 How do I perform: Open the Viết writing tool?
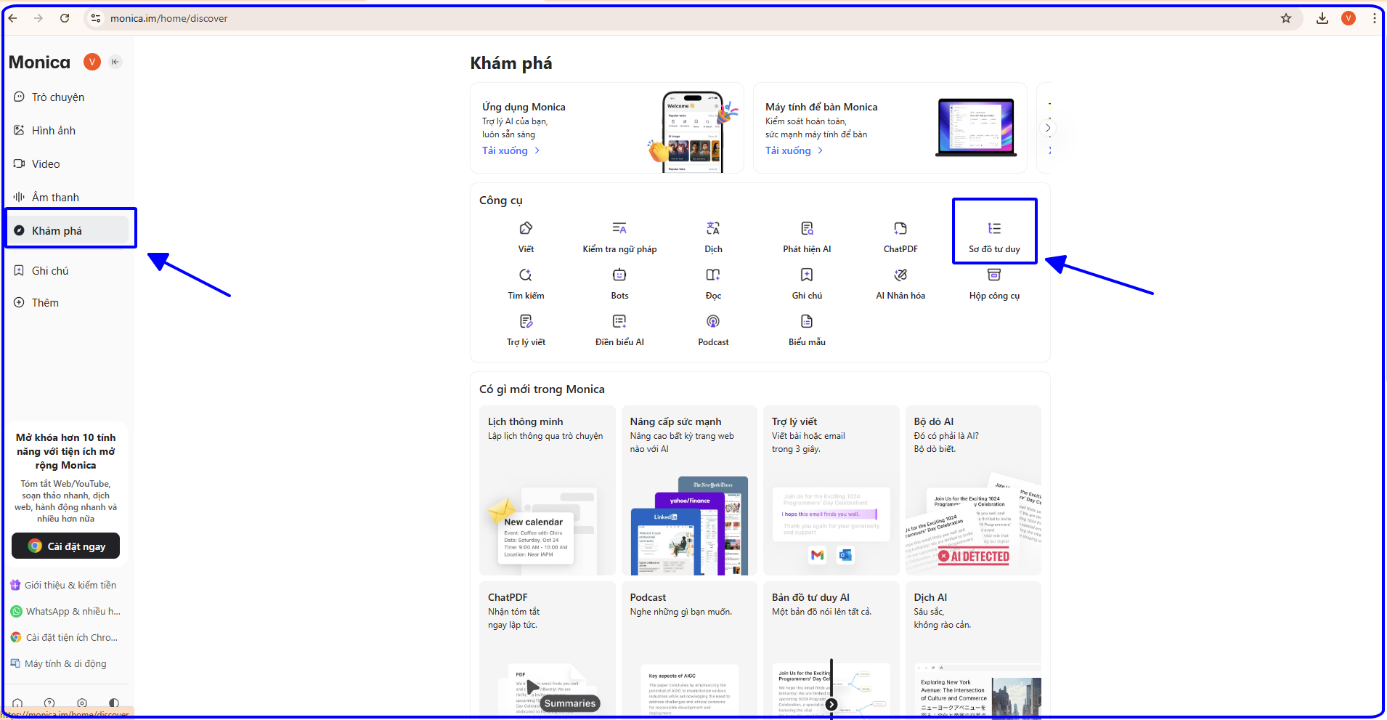pos(526,237)
